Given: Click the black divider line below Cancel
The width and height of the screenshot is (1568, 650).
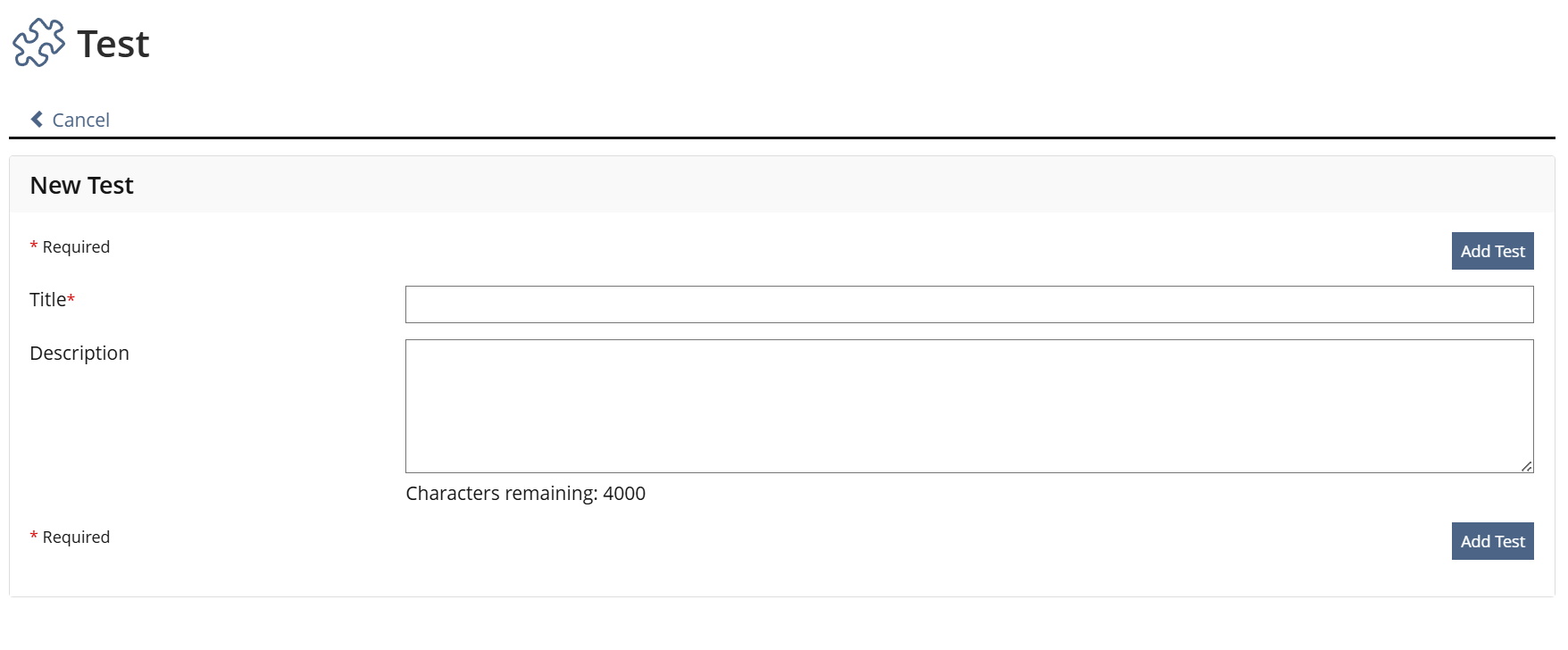Looking at the screenshot, I should 782,138.
